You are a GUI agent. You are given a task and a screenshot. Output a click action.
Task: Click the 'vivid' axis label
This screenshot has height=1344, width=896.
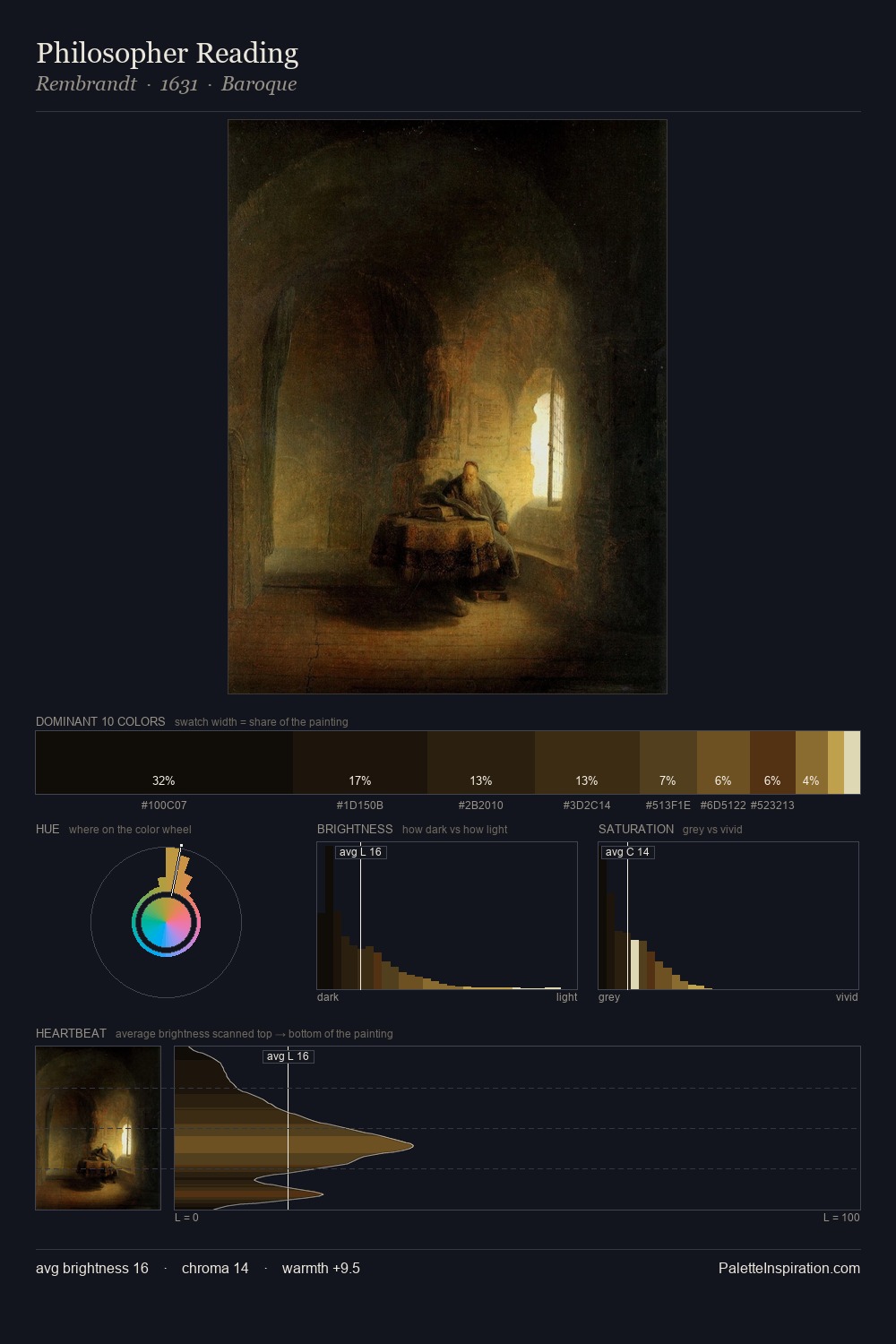(847, 997)
